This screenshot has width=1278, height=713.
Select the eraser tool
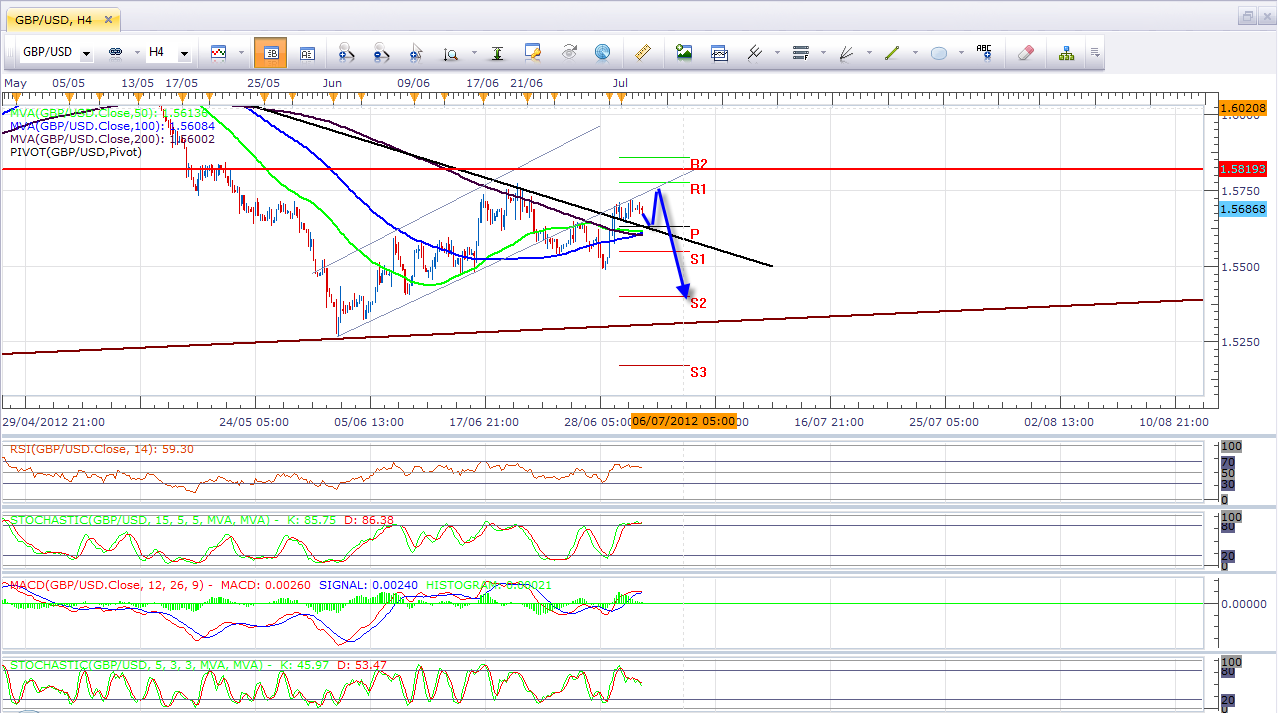point(1025,52)
